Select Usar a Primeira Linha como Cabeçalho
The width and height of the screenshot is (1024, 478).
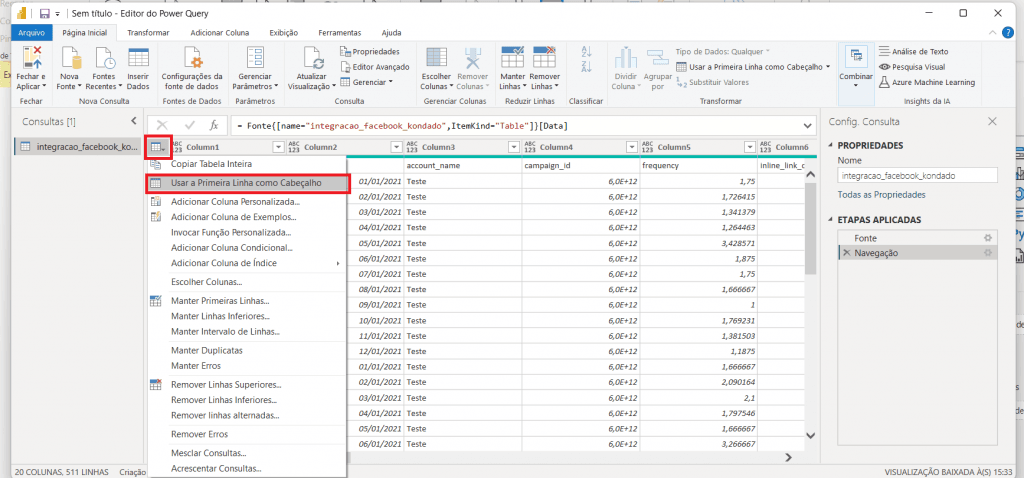coord(246,183)
